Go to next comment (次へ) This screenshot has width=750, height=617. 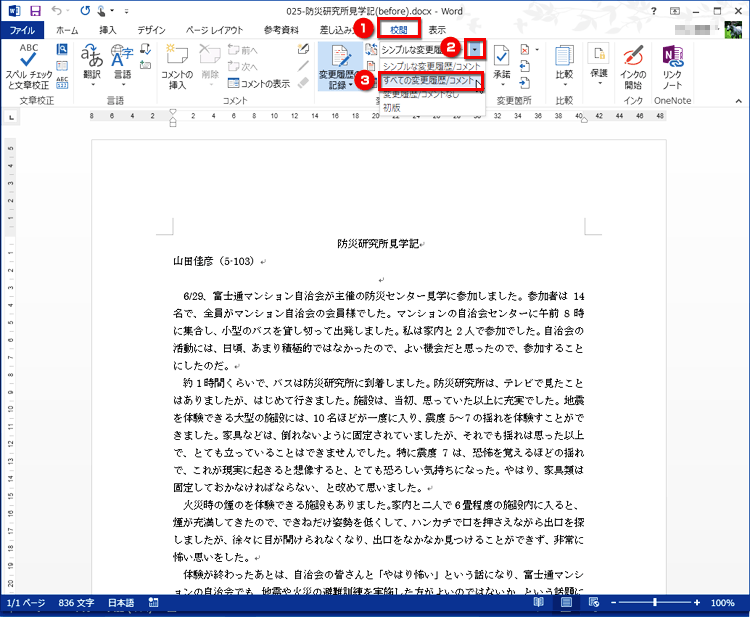(x=243, y=66)
